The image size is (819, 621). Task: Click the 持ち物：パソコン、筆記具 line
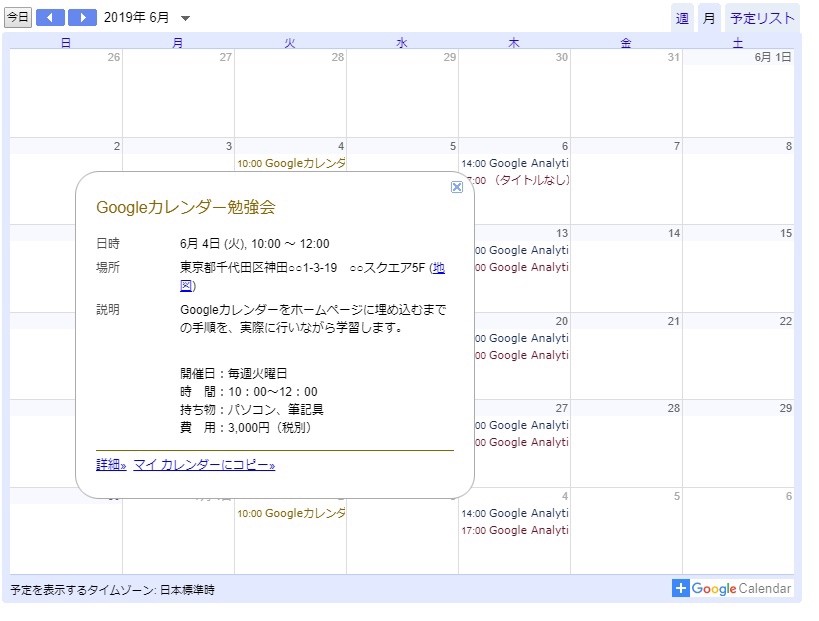[252, 409]
